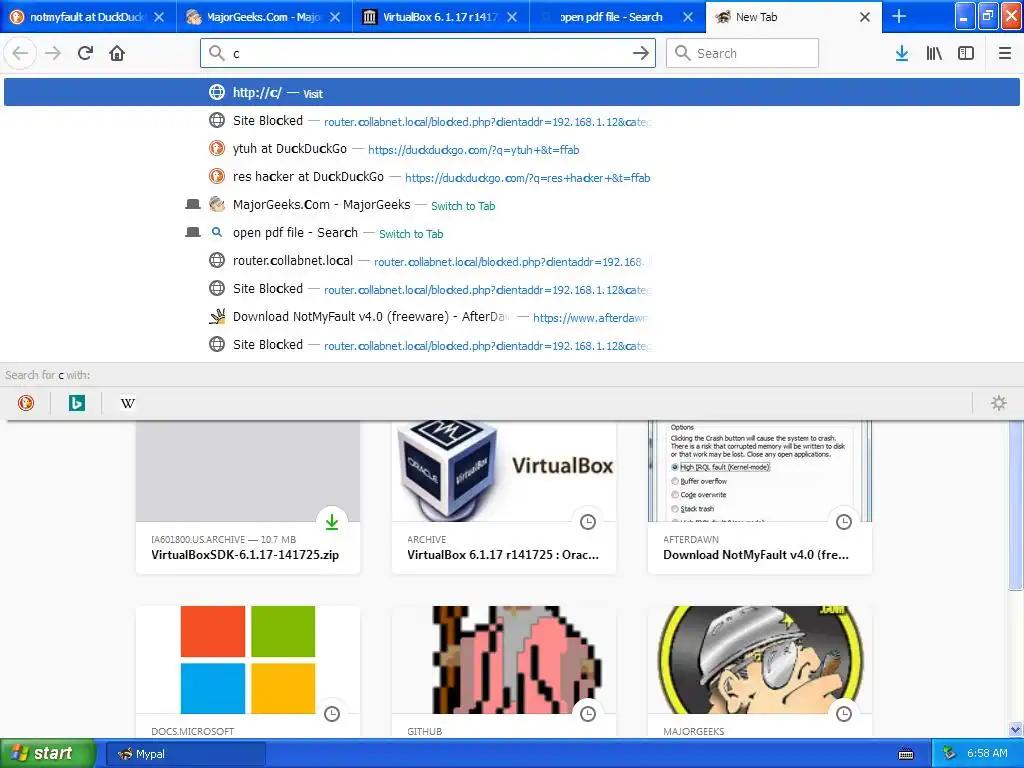Click the scrollbar down arrow
This screenshot has width=1024, height=768.
(x=1016, y=729)
